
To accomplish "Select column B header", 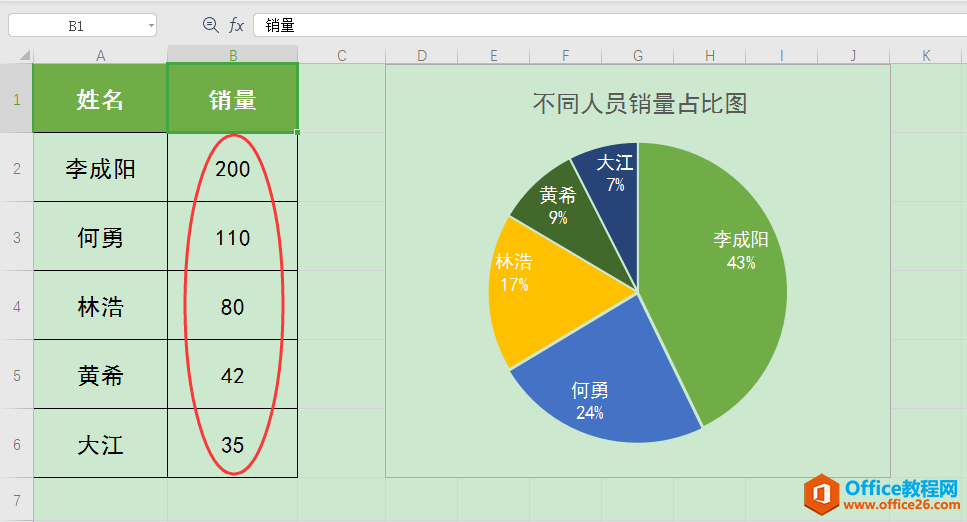I will pos(232,55).
